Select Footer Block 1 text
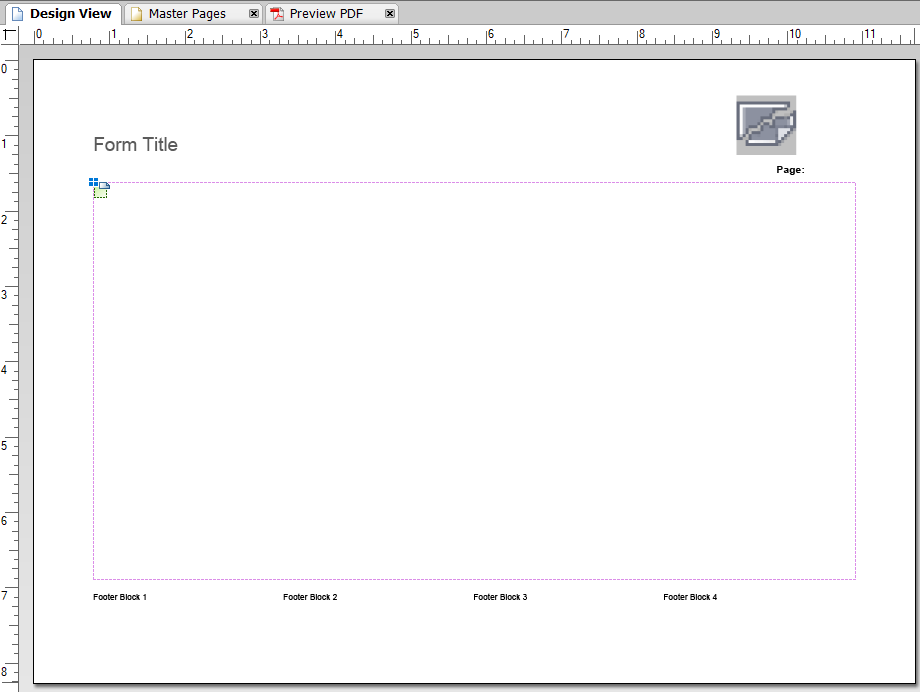920x692 pixels. click(120, 597)
